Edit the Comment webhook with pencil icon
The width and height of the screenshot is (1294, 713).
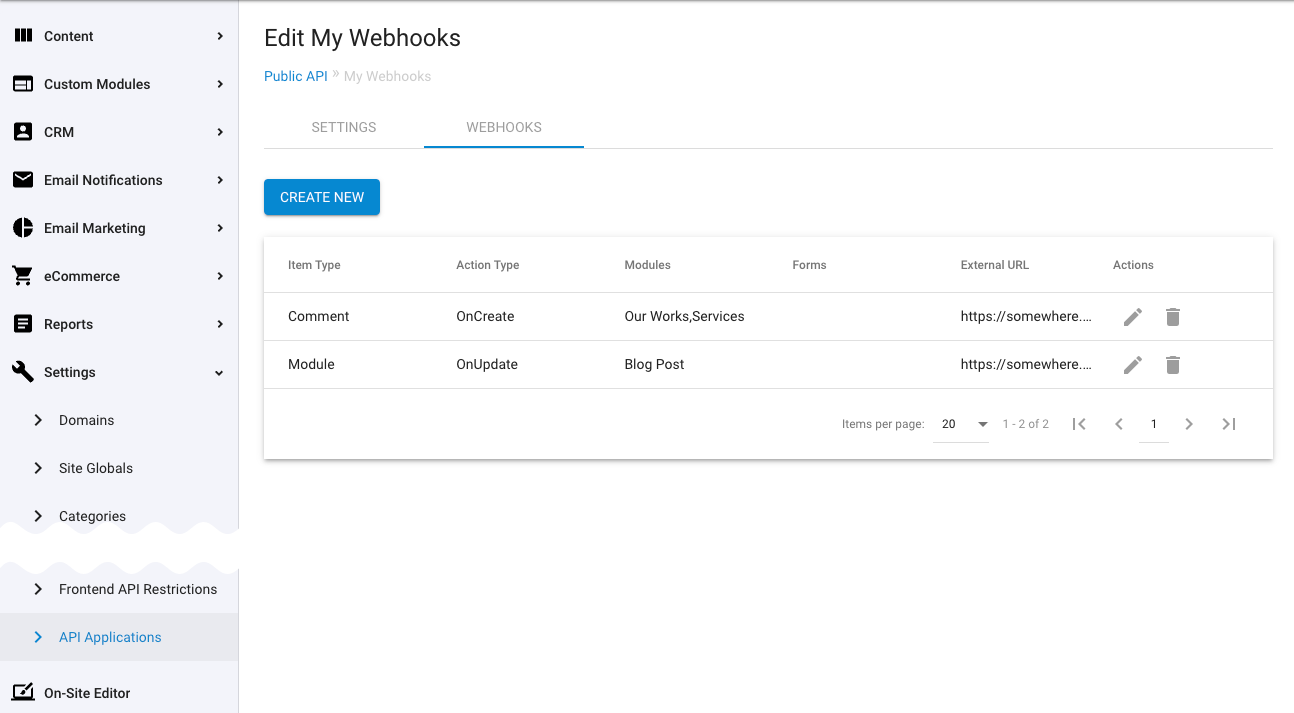click(x=1133, y=316)
